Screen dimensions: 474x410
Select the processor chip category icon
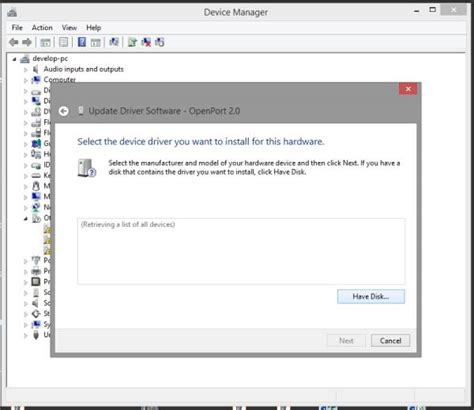pos(36,281)
